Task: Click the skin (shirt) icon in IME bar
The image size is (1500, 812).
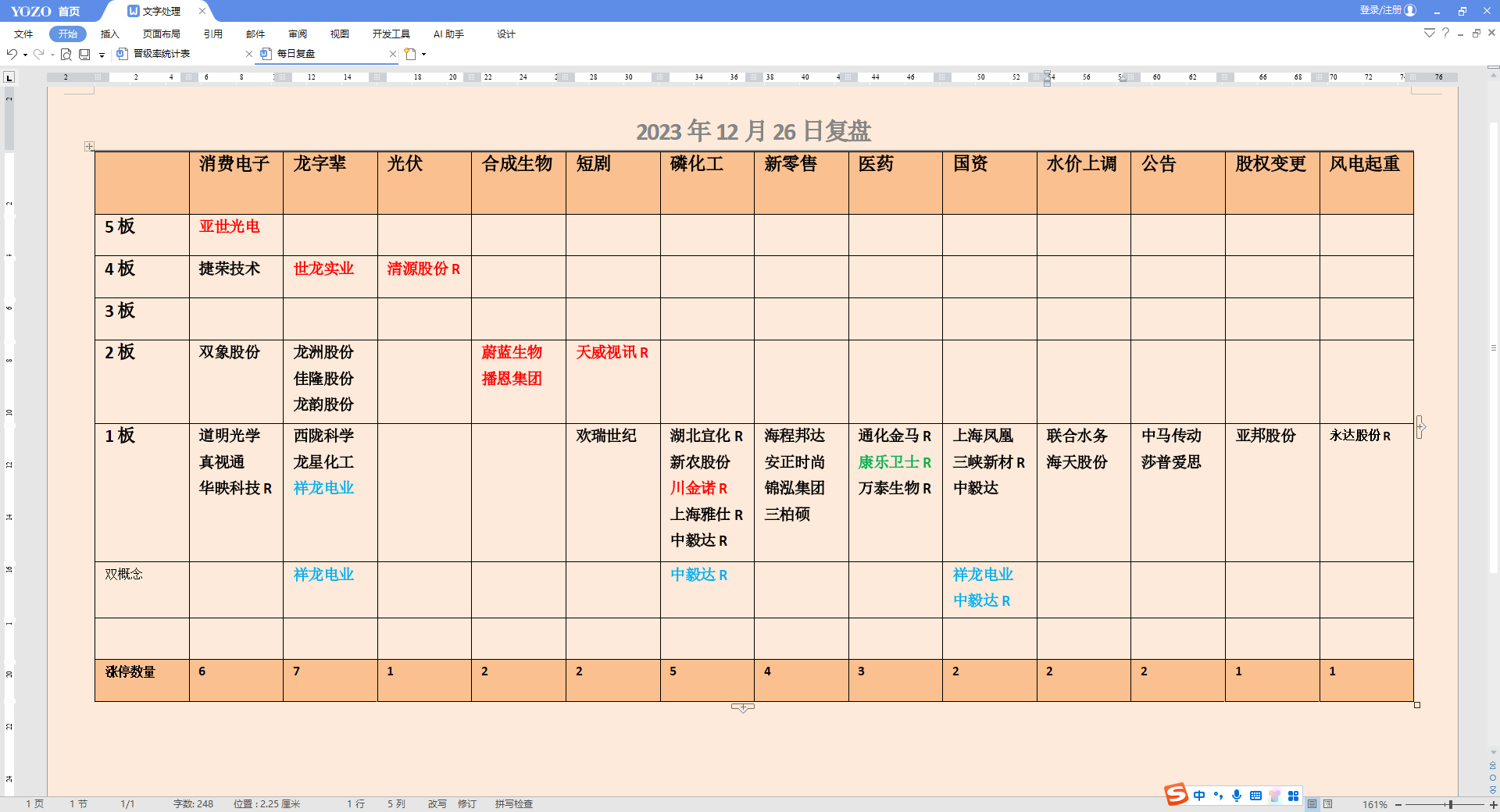Action: tap(1274, 796)
